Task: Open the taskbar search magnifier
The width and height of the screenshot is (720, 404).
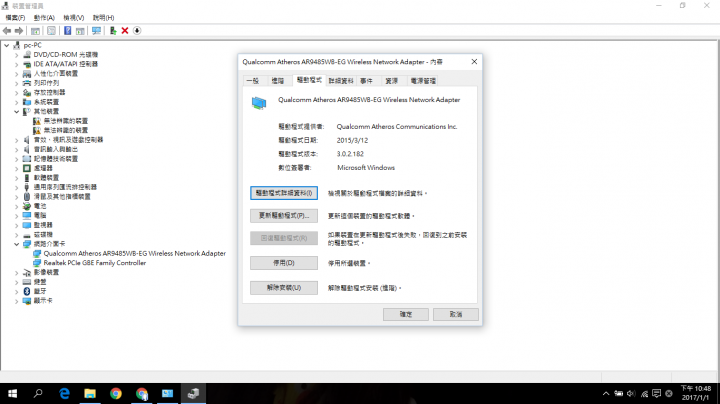Action: (x=38, y=393)
